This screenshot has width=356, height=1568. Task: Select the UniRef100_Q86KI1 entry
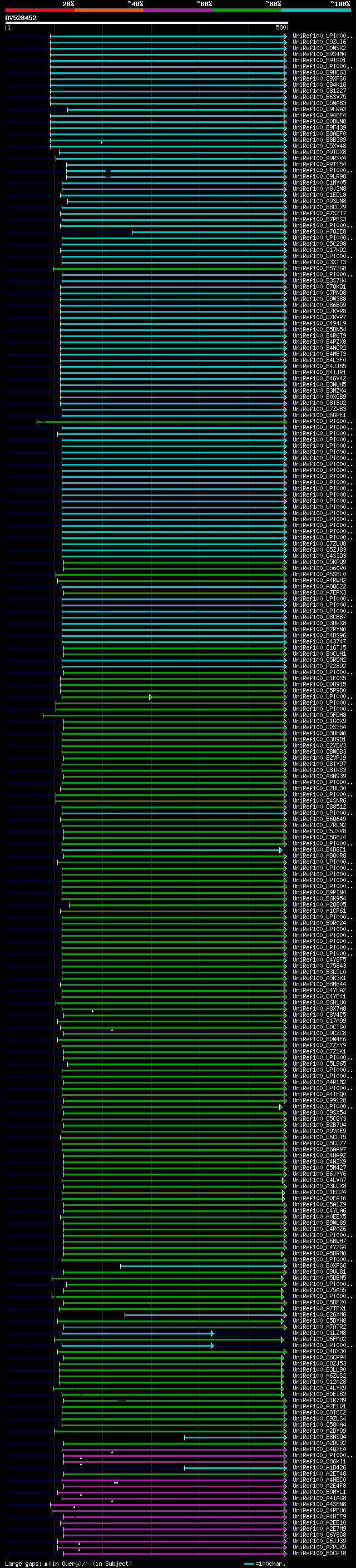point(319,1461)
